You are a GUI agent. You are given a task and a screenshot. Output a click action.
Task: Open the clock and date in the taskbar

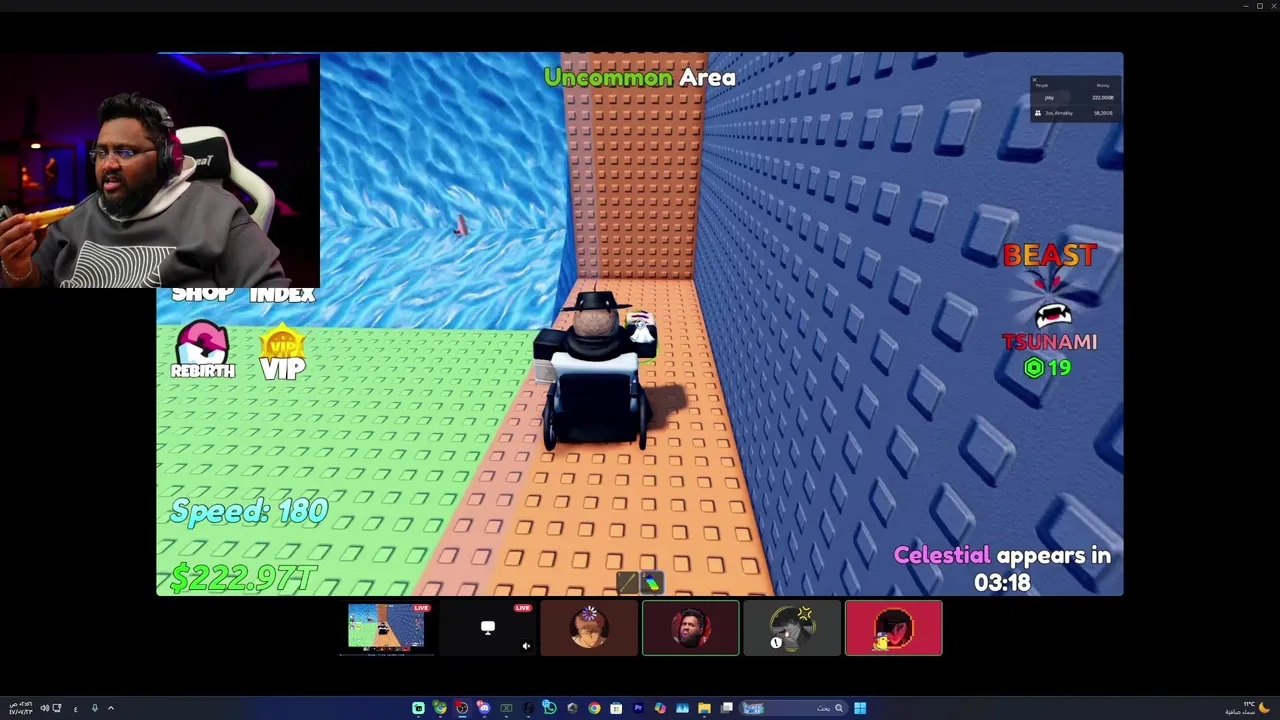[x=21, y=708]
